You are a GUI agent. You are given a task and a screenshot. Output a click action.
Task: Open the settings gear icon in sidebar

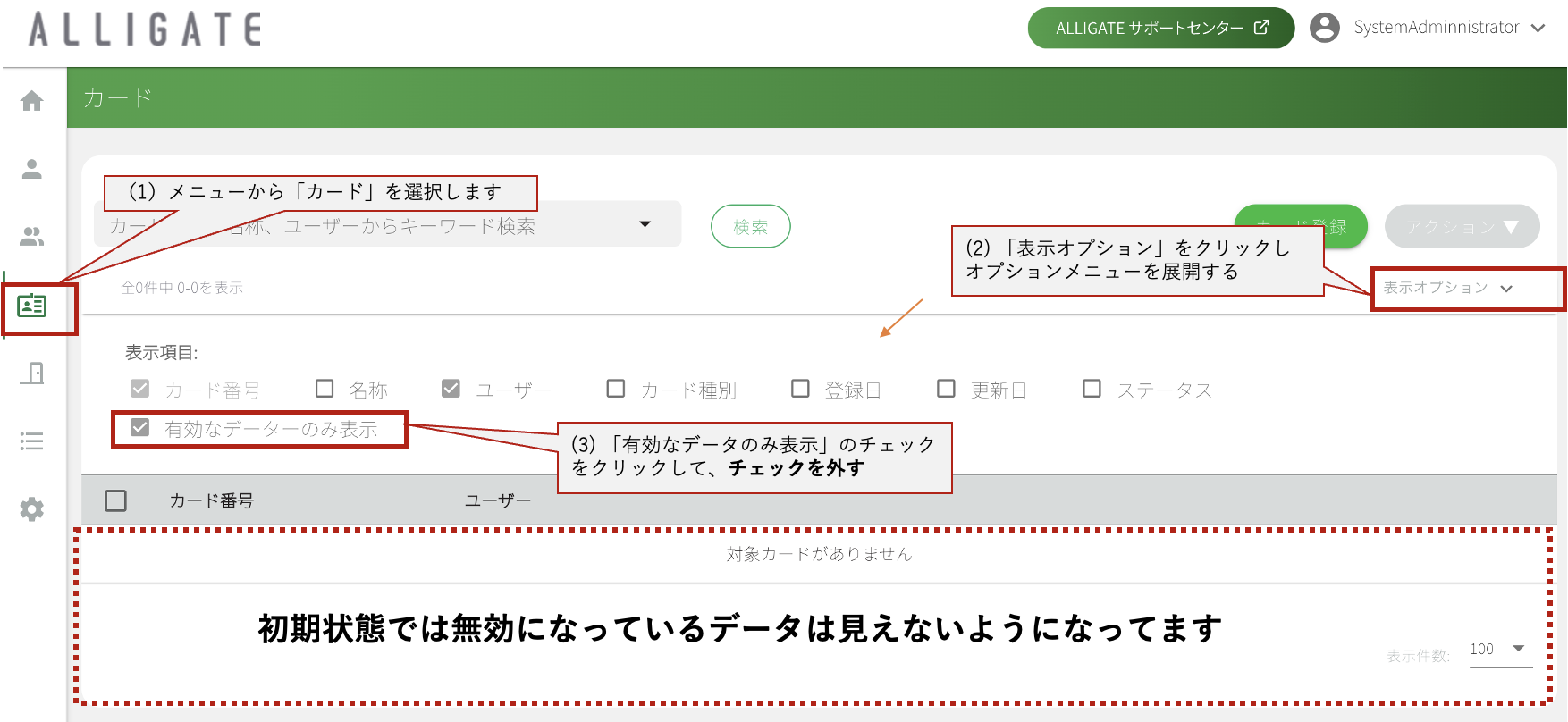coord(32,509)
